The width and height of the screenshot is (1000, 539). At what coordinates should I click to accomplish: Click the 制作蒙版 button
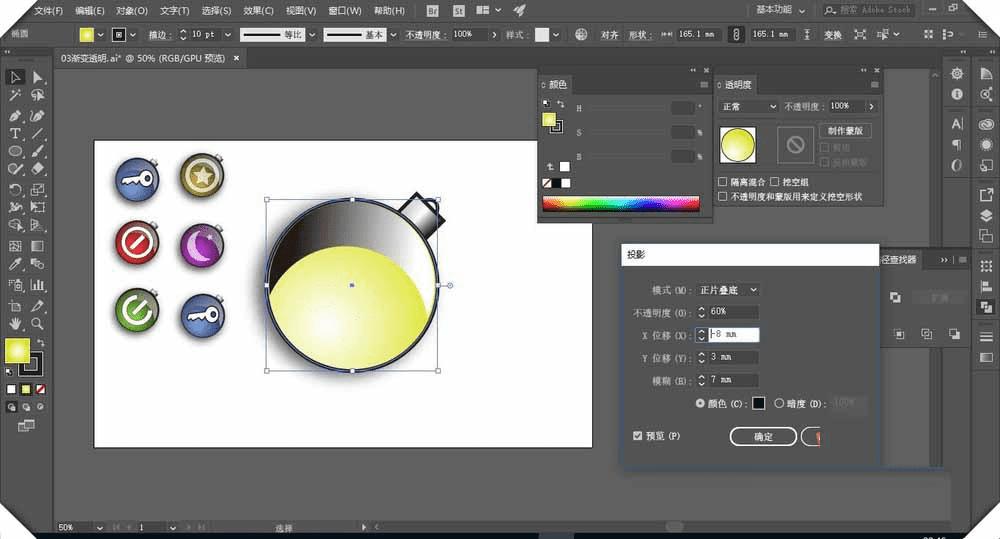click(845, 131)
